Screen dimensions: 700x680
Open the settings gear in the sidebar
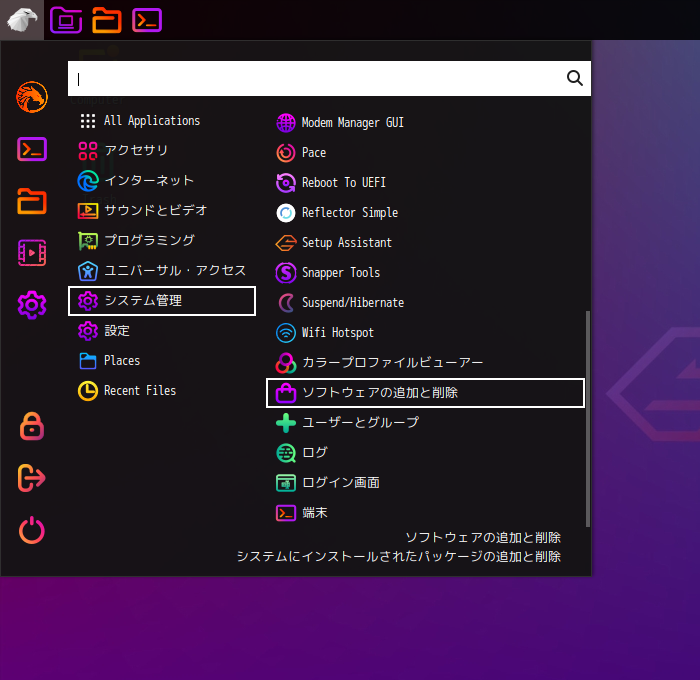click(x=32, y=305)
